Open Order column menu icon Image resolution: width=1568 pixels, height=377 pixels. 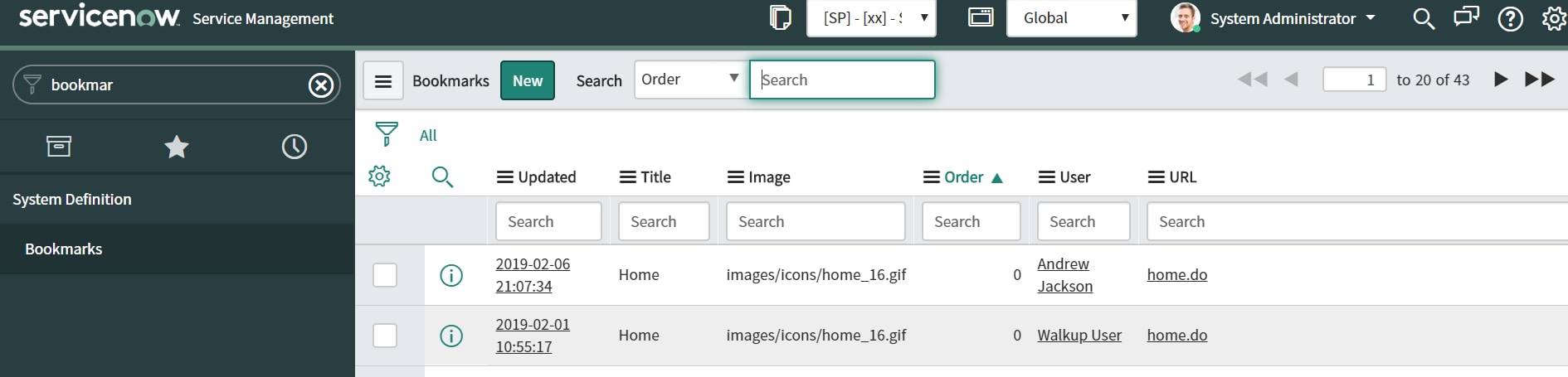tap(932, 177)
